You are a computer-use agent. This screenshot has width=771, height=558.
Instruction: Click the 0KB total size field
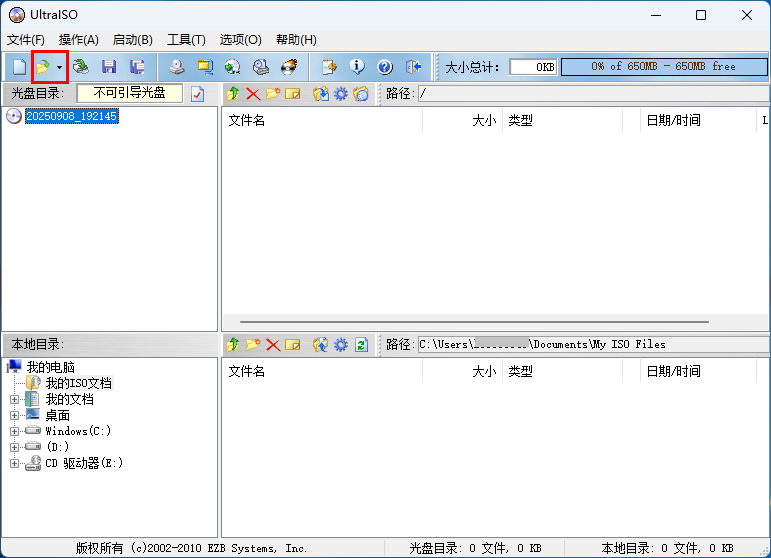534,67
